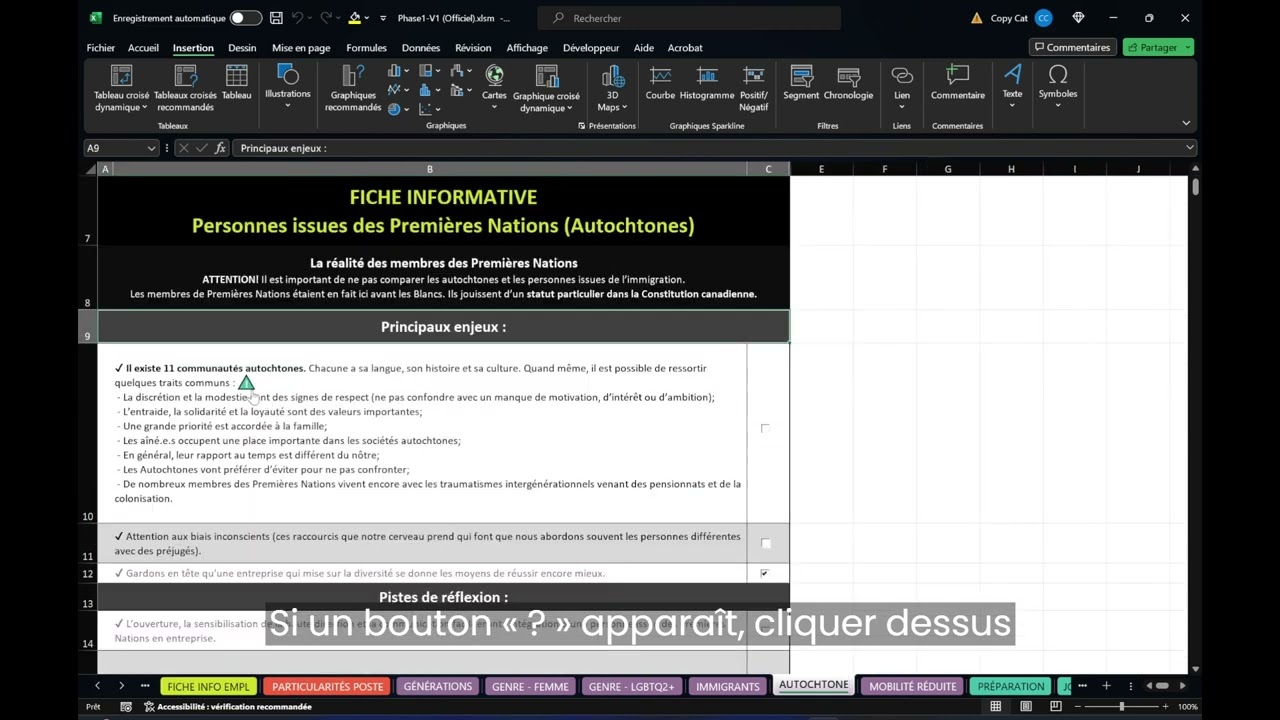Tick the checkbox beside the 11 communautés row
Screen dimensions: 1280x720
point(765,428)
